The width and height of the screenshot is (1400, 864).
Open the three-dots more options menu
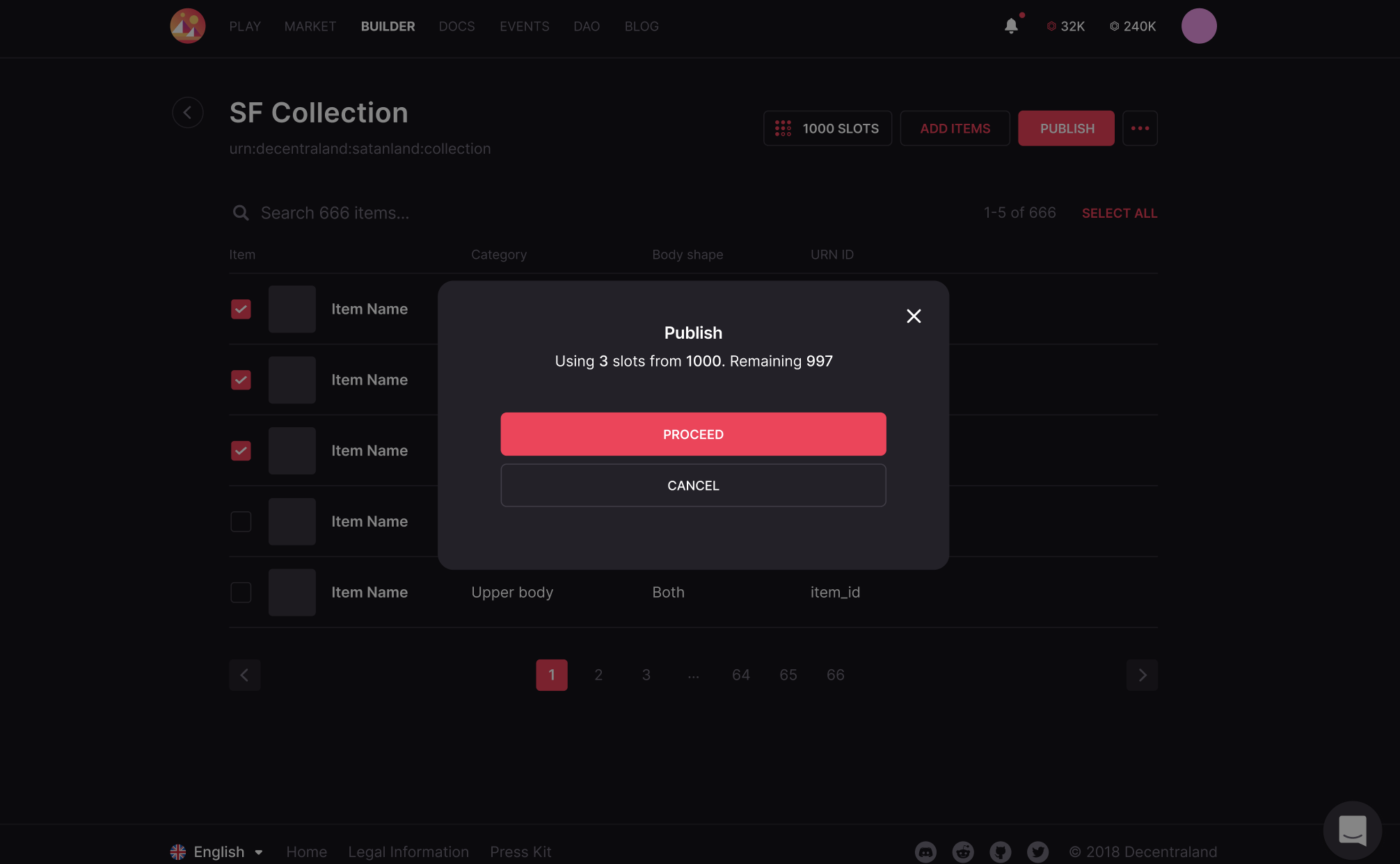[1140, 129]
